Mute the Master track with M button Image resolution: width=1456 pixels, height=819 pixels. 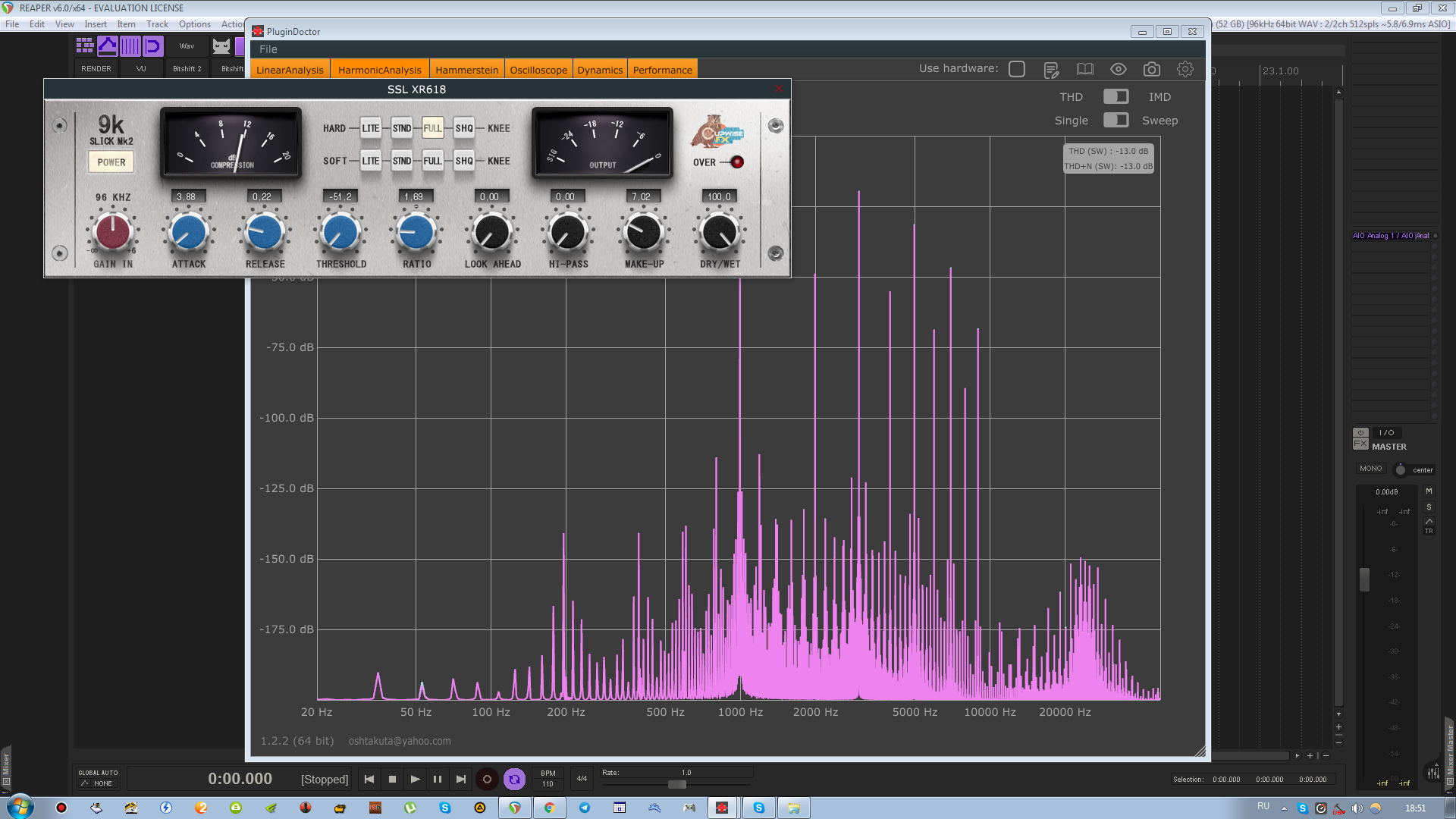1429,491
